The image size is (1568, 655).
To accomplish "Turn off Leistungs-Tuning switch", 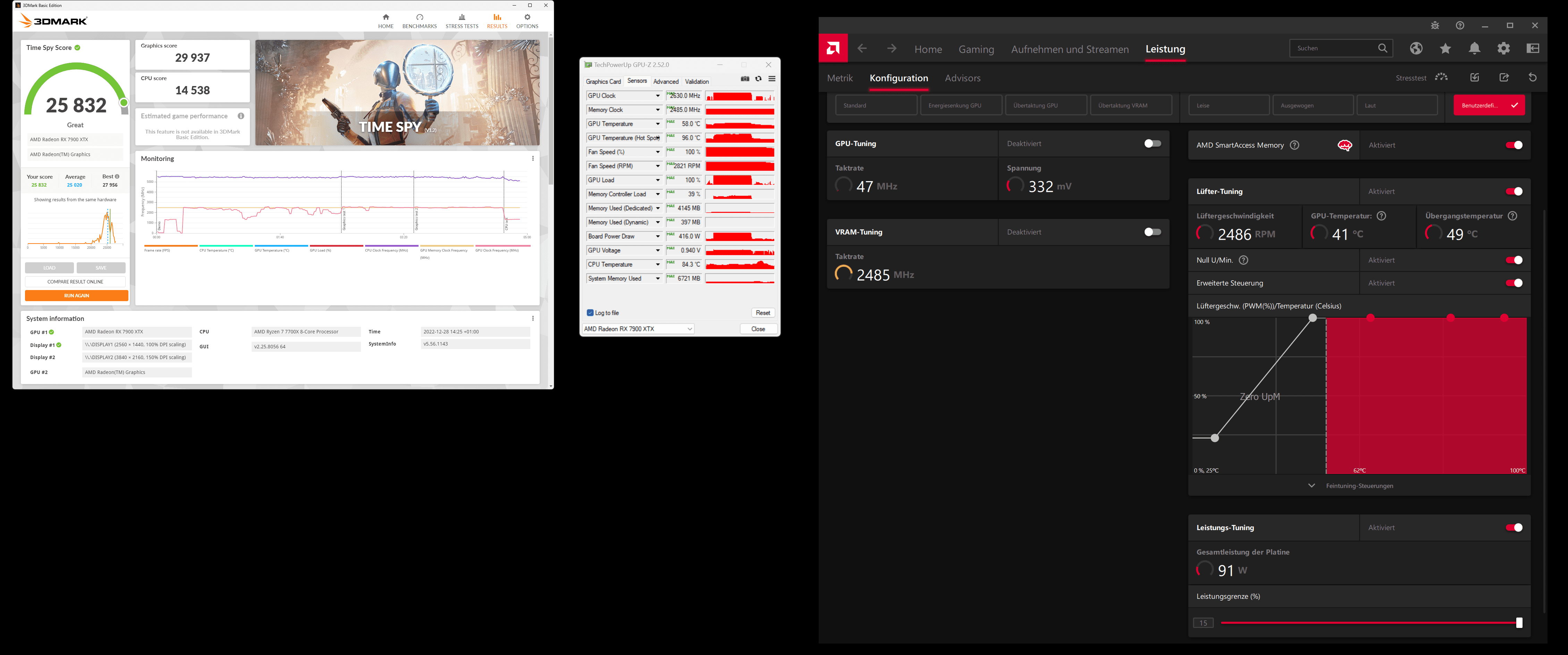I will (x=1514, y=528).
